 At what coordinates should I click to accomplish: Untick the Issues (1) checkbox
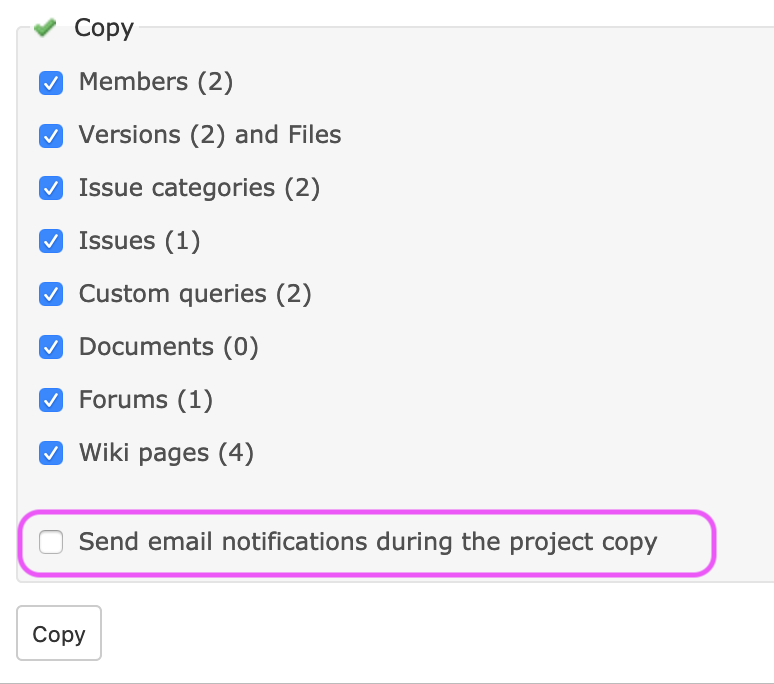coord(51,241)
